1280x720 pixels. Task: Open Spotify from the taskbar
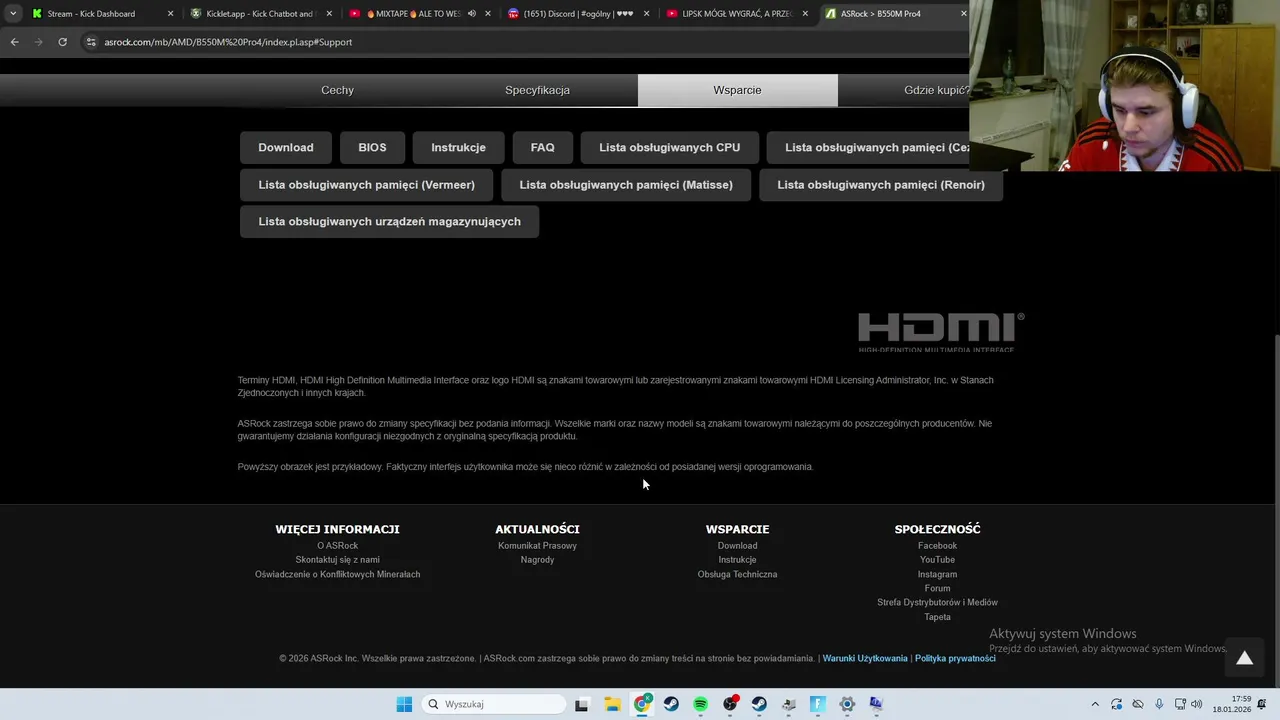tap(700, 704)
